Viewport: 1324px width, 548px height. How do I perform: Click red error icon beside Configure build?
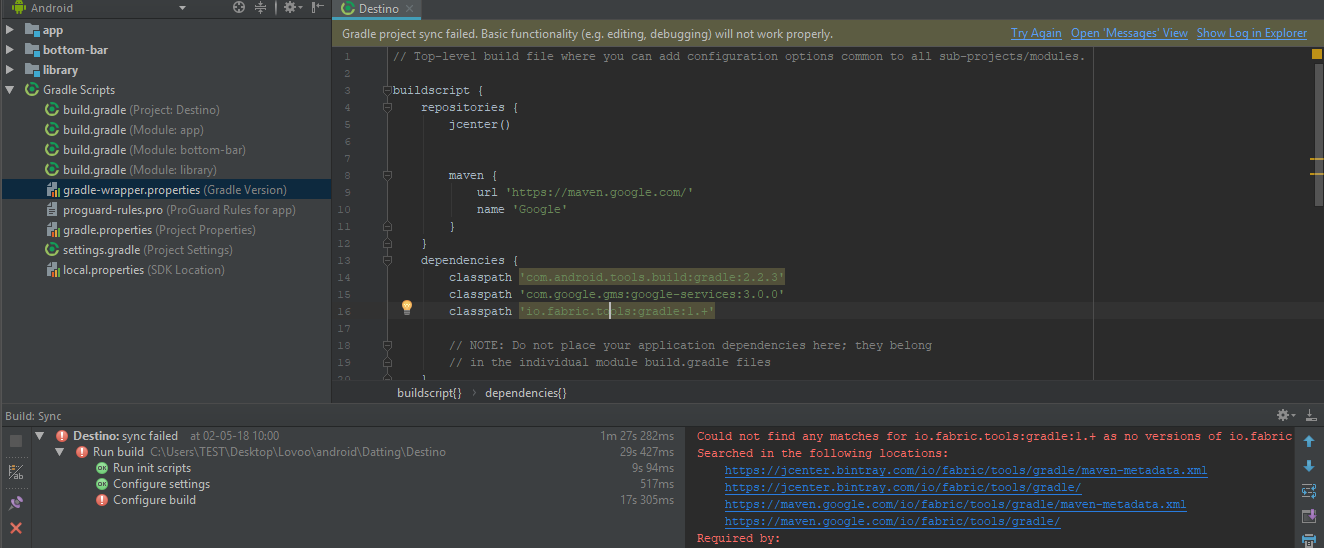[x=102, y=500]
